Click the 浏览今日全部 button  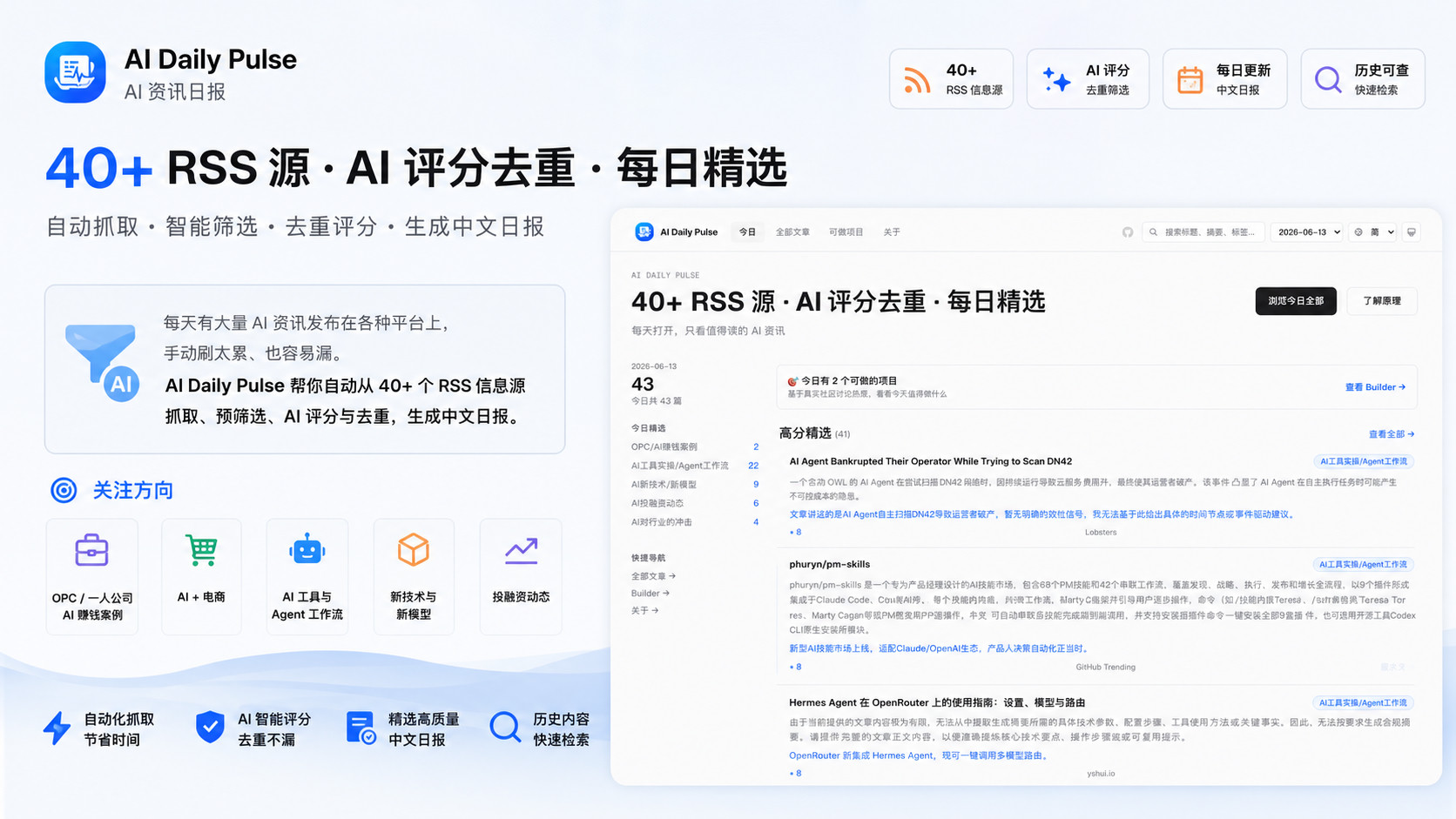tap(1296, 301)
